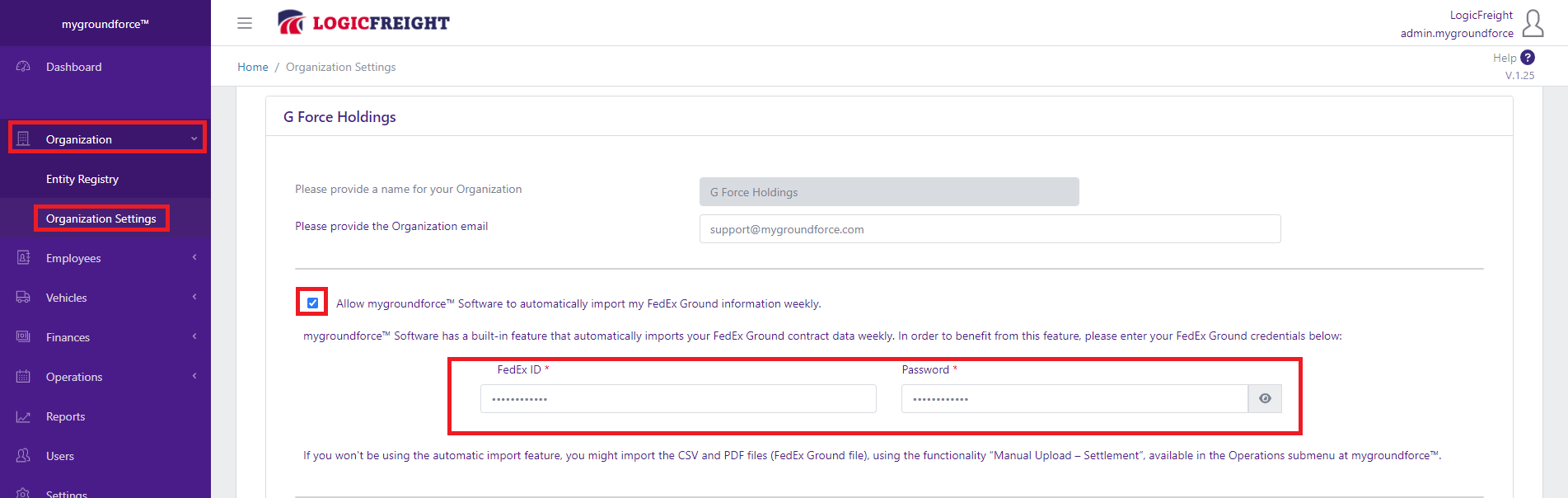Click 'LogicFreight' user name text
Screen dimensions: 1568x498
(x=1481, y=15)
